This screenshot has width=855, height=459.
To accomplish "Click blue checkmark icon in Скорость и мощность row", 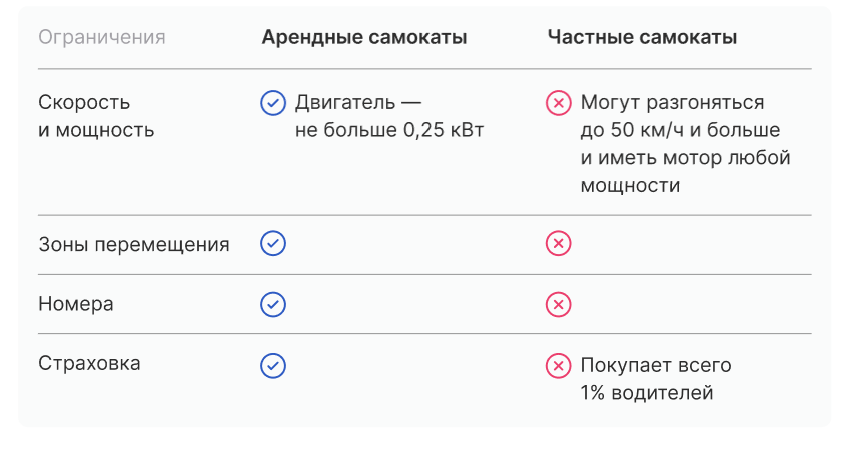I will (273, 103).
